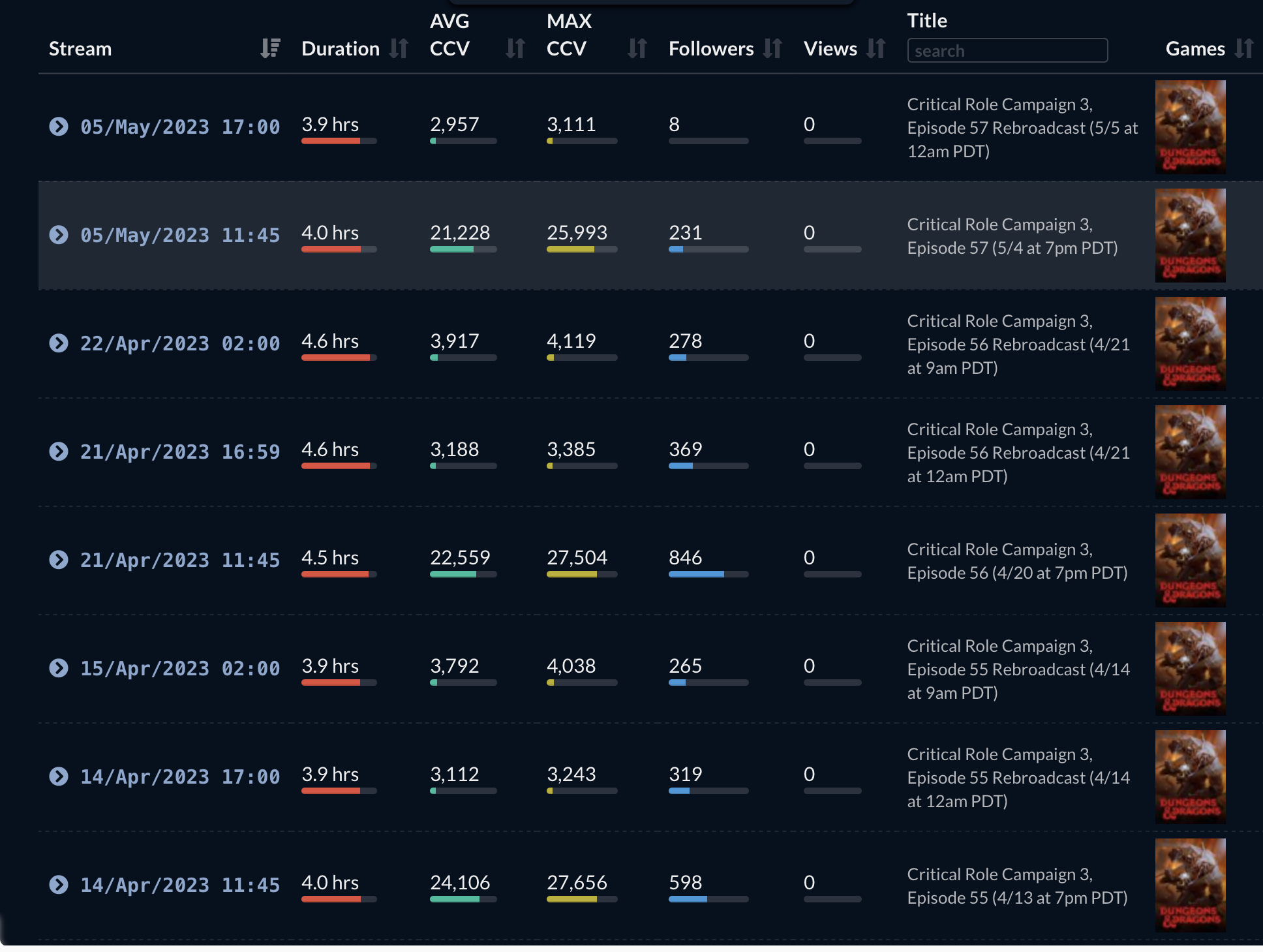The height and width of the screenshot is (952, 1263).
Task: Click the Followers column header
Action: (711, 49)
